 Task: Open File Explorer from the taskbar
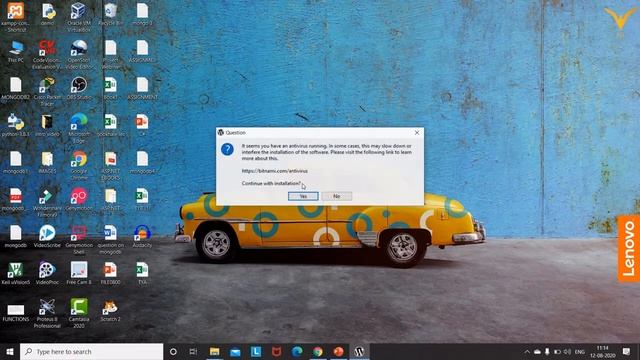pos(215,351)
